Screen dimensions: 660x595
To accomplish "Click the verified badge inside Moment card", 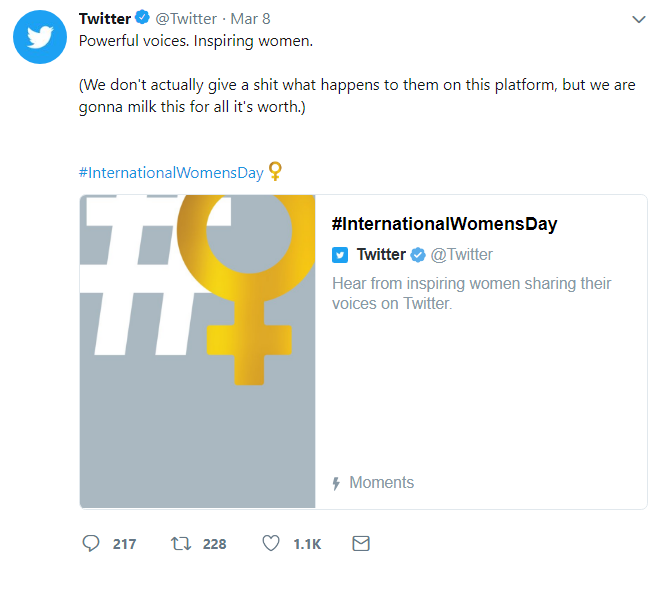I will pos(418,255).
